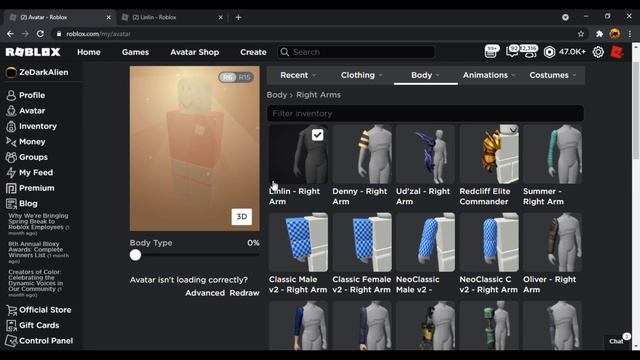Click the red Roblox Studio icon
The width and height of the screenshot is (640, 360).
617,52
